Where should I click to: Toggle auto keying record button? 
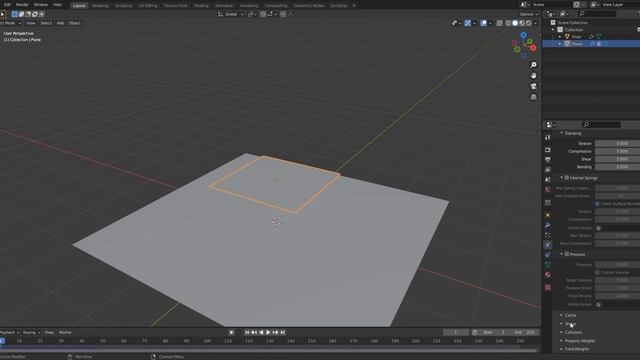point(231,333)
